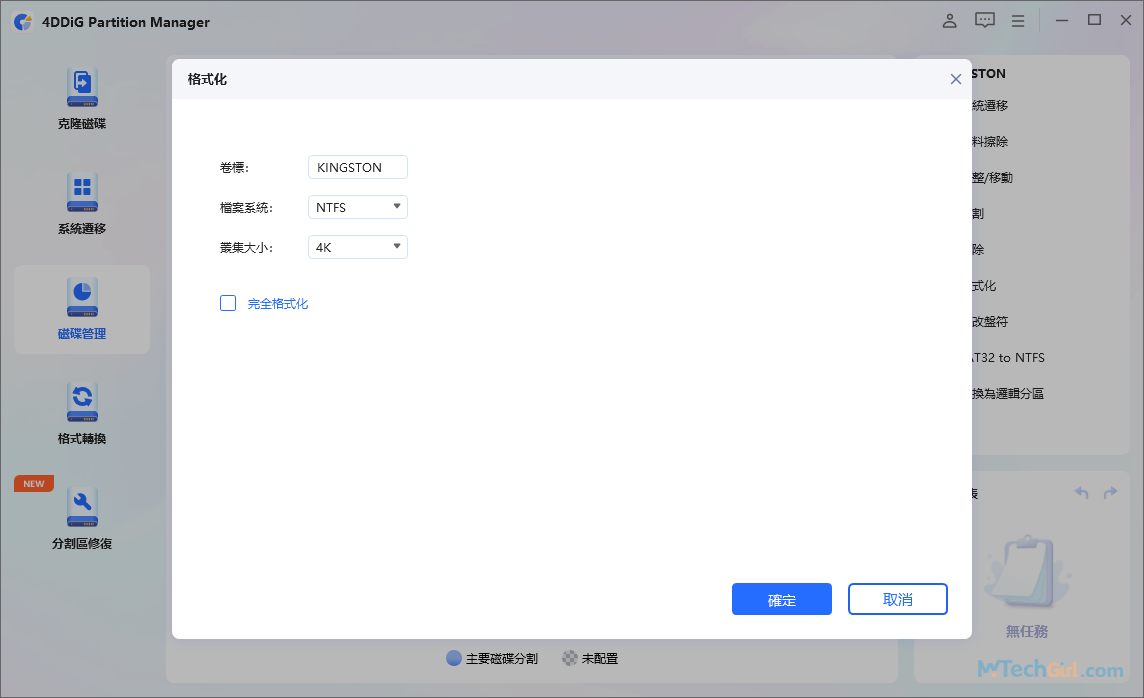
Task: Select the 克隆磁碟 sidebar icon
Action: pyautogui.click(x=82, y=97)
